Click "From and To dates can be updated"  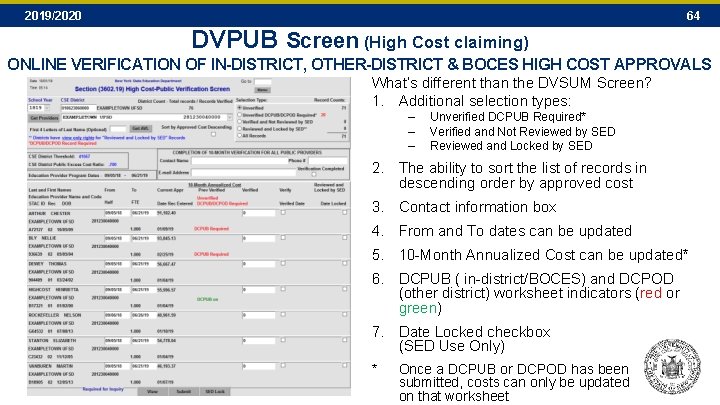pyautogui.click(x=515, y=231)
